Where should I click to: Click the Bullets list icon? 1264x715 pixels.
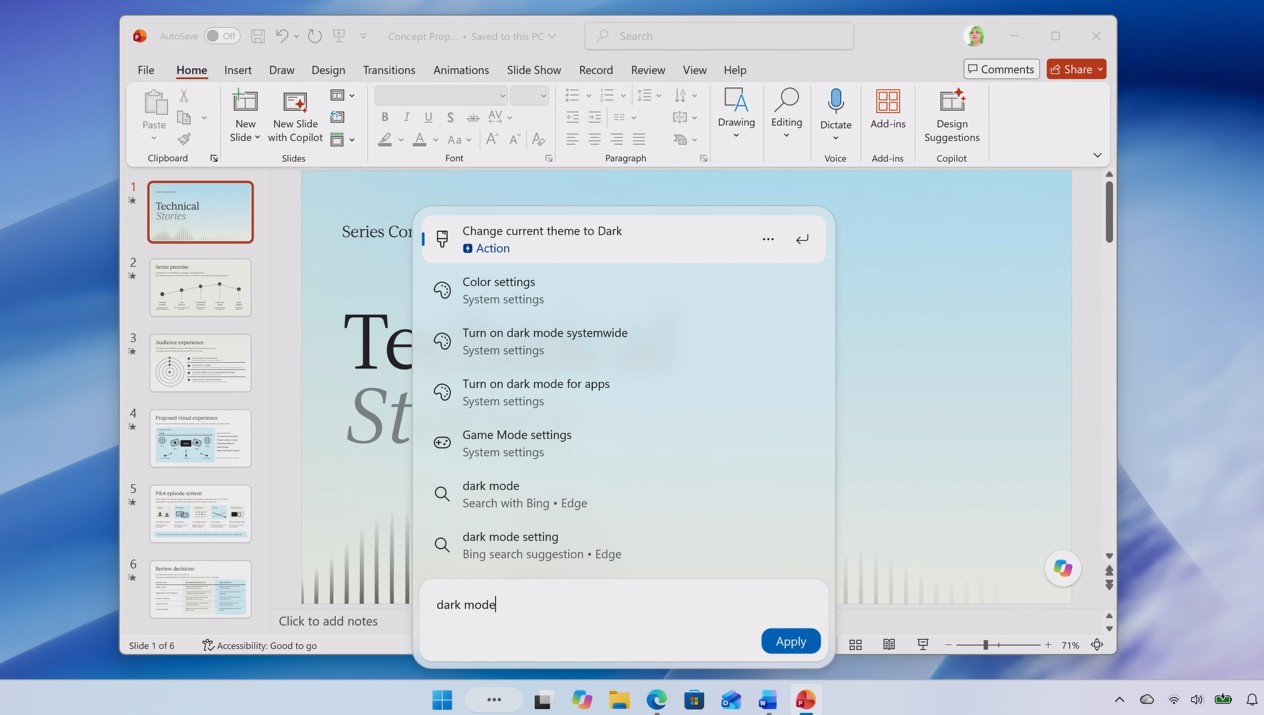(572, 95)
